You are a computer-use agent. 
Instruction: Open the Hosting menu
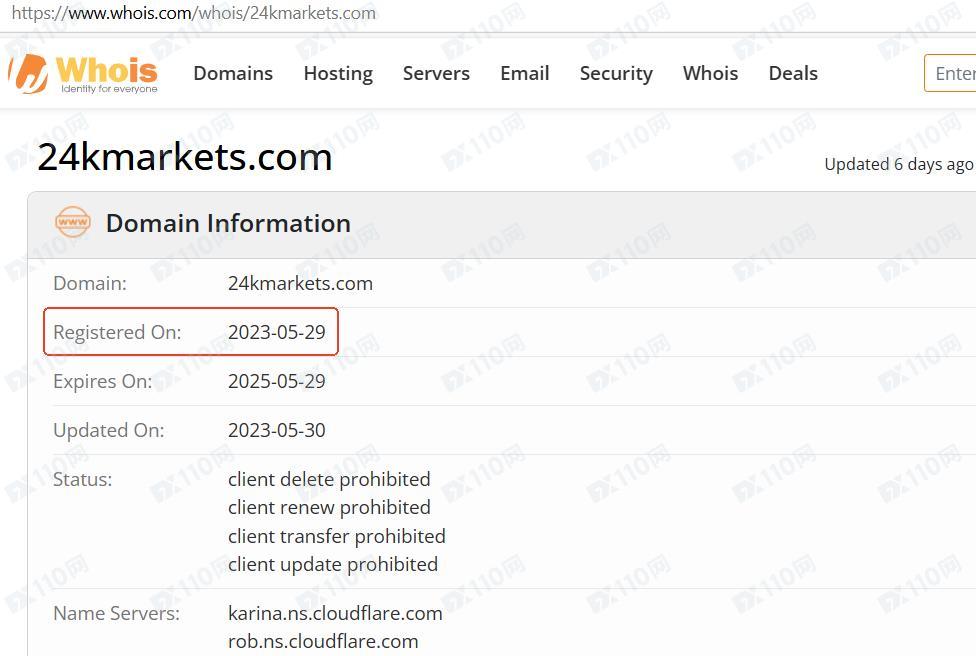(x=338, y=73)
